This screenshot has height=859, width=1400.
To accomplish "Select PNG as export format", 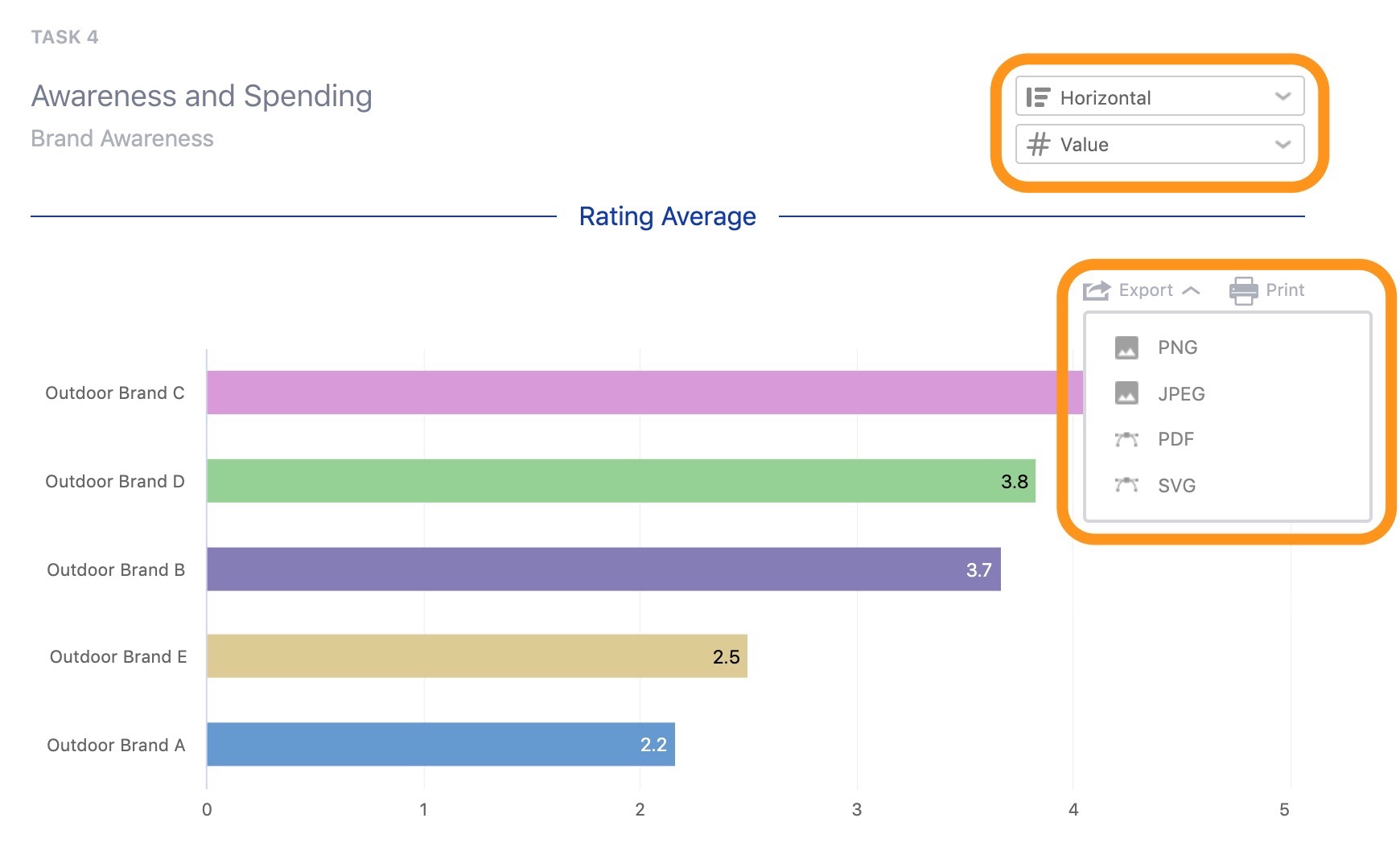I will point(1176,347).
